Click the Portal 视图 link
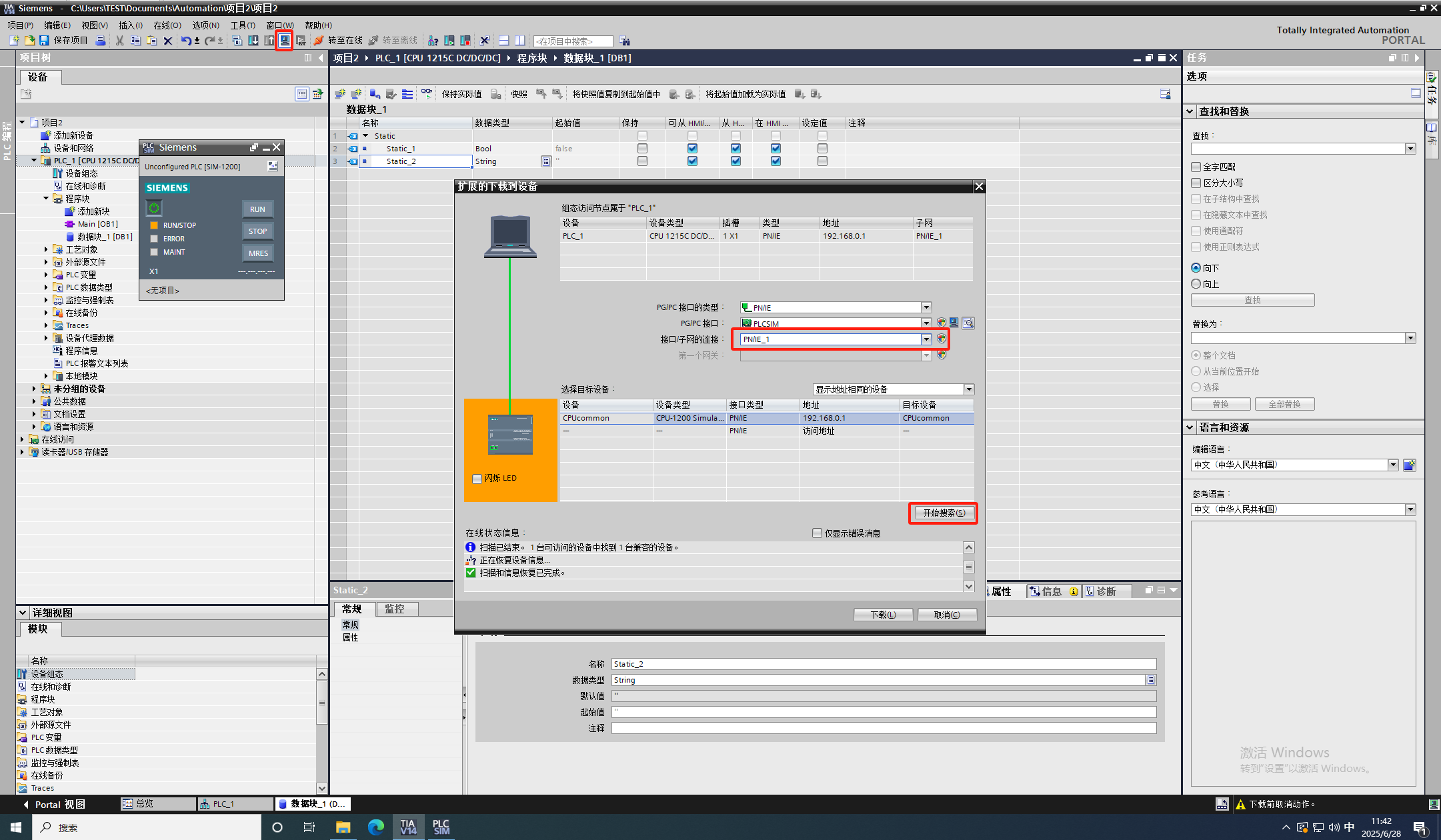1441x840 pixels. (54, 805)
